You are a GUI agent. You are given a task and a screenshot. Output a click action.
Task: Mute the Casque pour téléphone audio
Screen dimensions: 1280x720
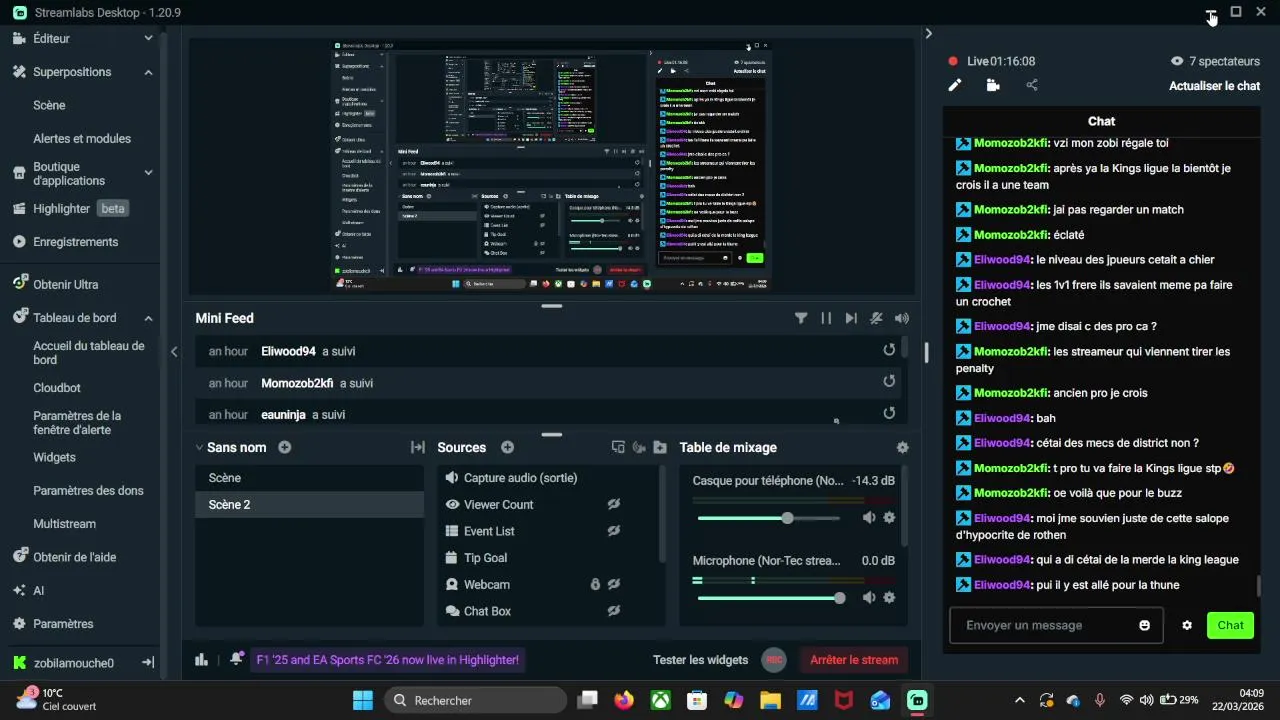coord(869,517)
